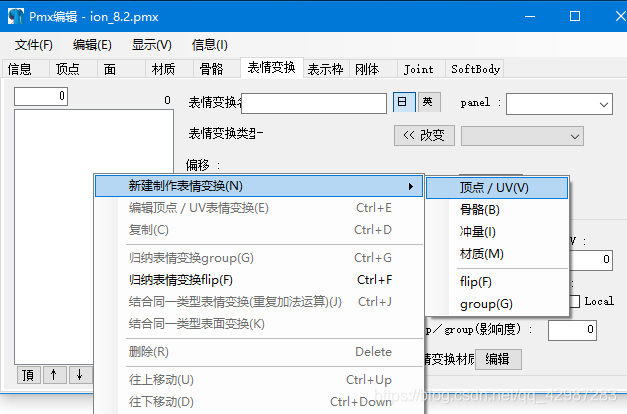Open the morph type dropdown beside 改变
The image size is (627, 414).
coord(522,136)
